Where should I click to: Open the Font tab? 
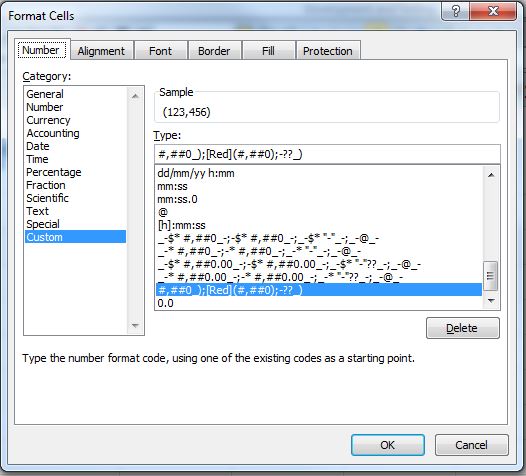click(x=160, y=51)
